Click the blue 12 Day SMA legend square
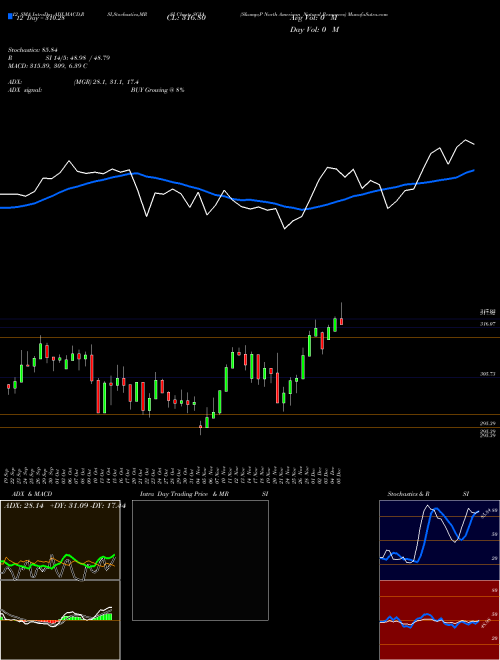 pyautogui.click(x=11, y=16)
